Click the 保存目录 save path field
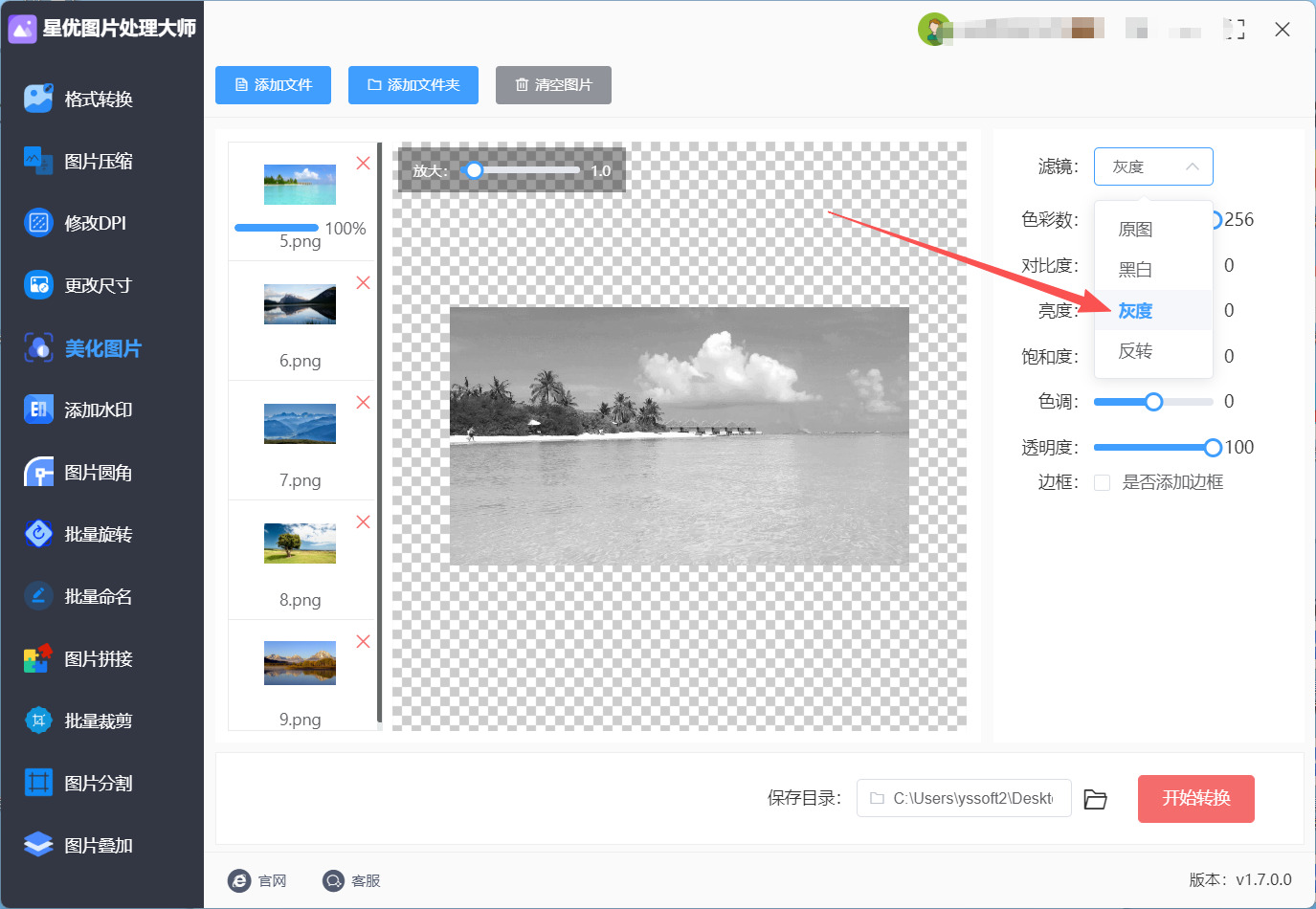Image resolution: width=1316 pixels, height=909 pixels. pos(964,798)
